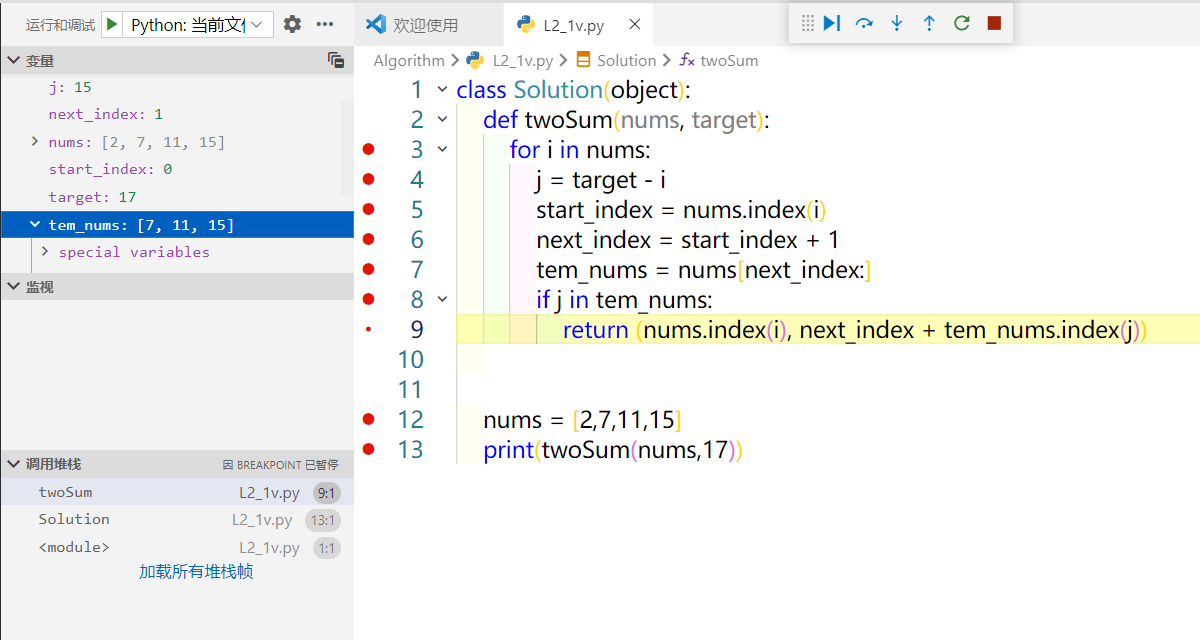Screen dimensions: 1200x640
Task: Click the BREAKPOINT 已暂停 status label
Action: click(280, 465)
